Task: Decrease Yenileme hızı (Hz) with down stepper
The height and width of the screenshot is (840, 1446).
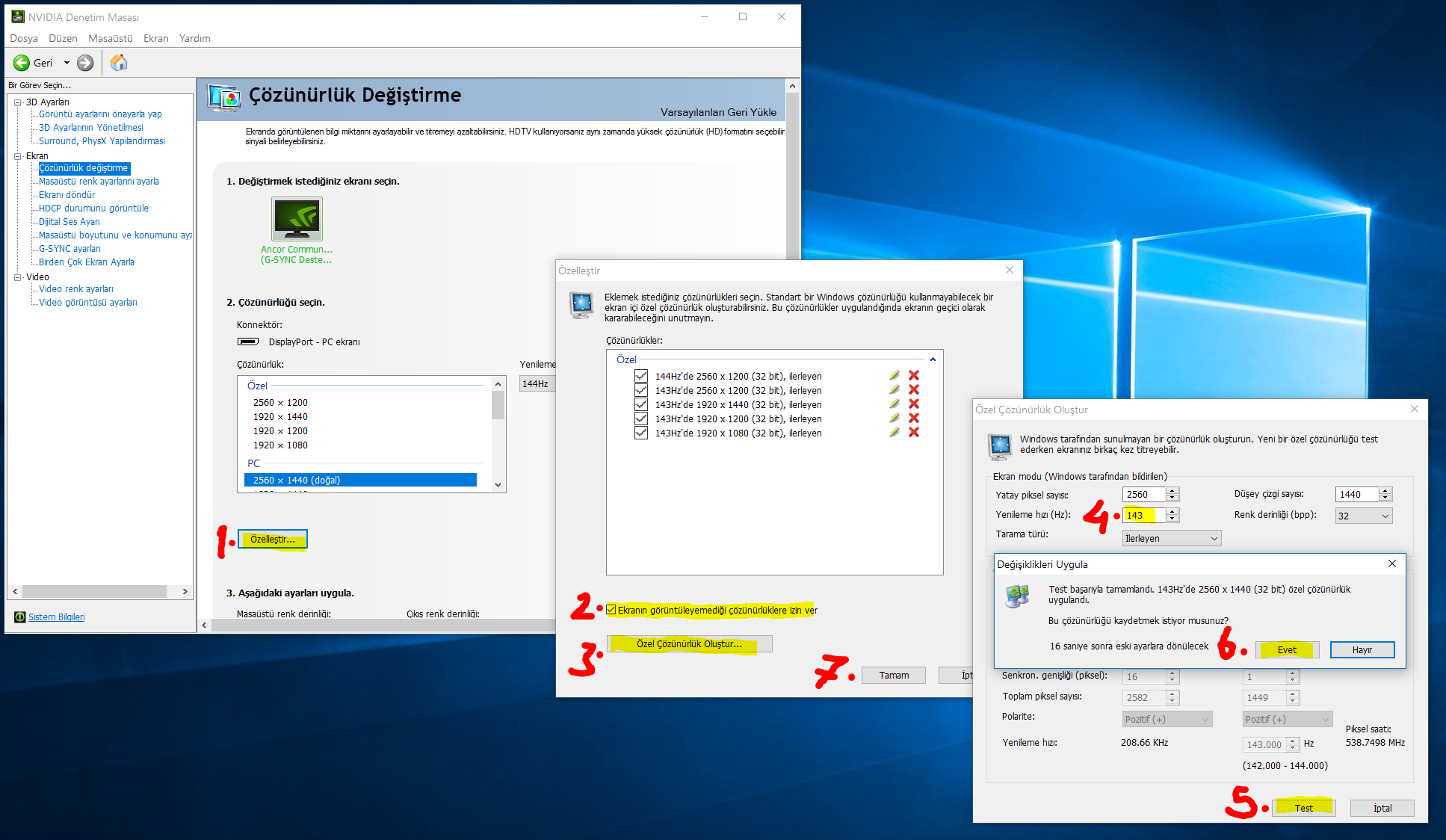Action: coord(1172,519)
